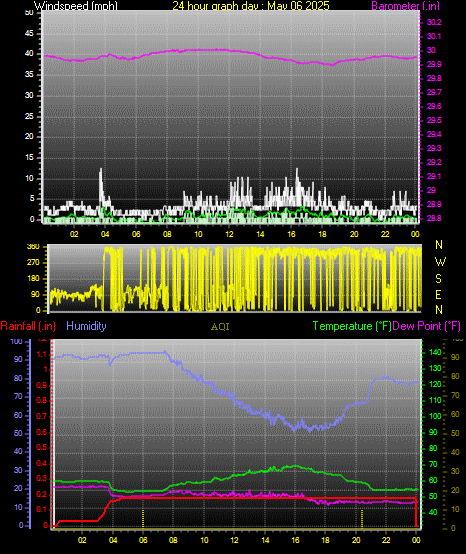
Task: Select the "29.2" barometer axis value
Action: [434, 162]
